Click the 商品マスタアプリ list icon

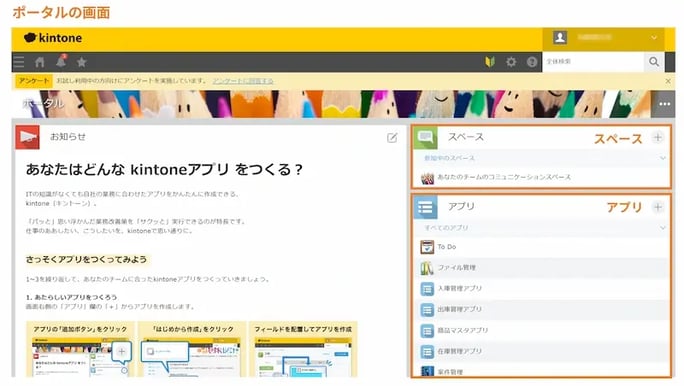coord(427,331)
